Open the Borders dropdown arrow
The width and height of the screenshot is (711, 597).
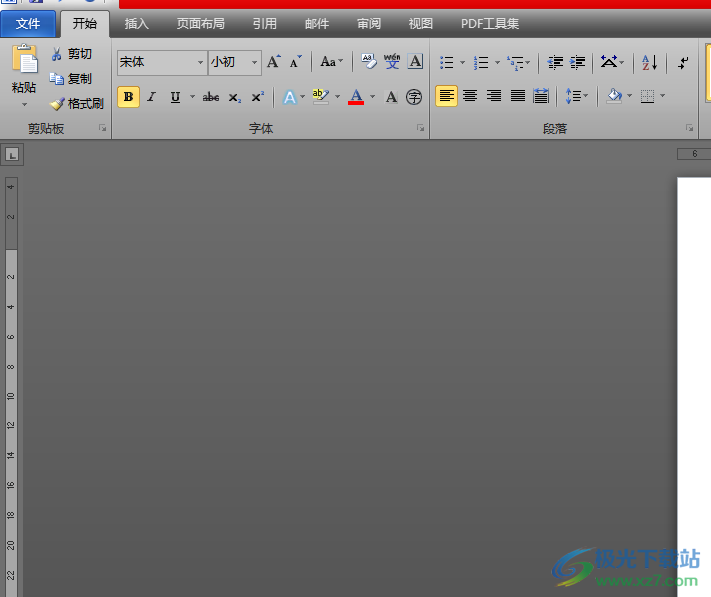pos(662,96)
